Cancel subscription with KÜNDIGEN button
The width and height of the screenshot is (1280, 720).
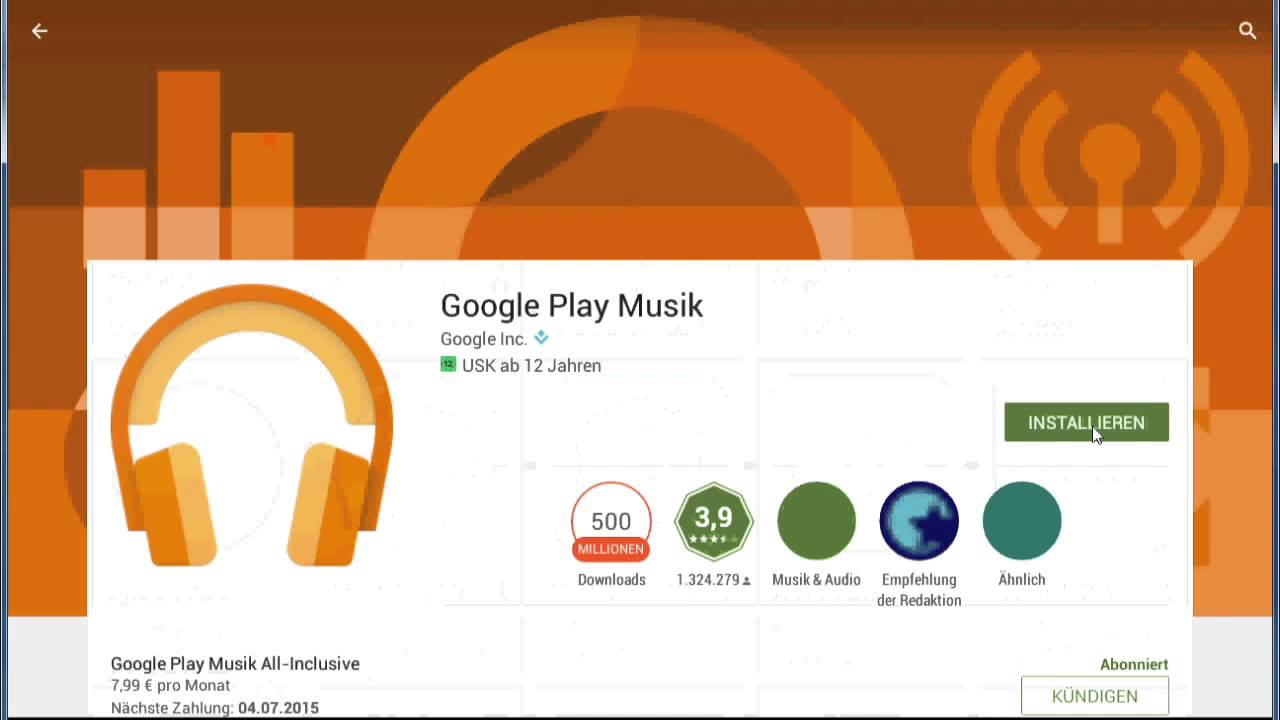pos(1094,696)
